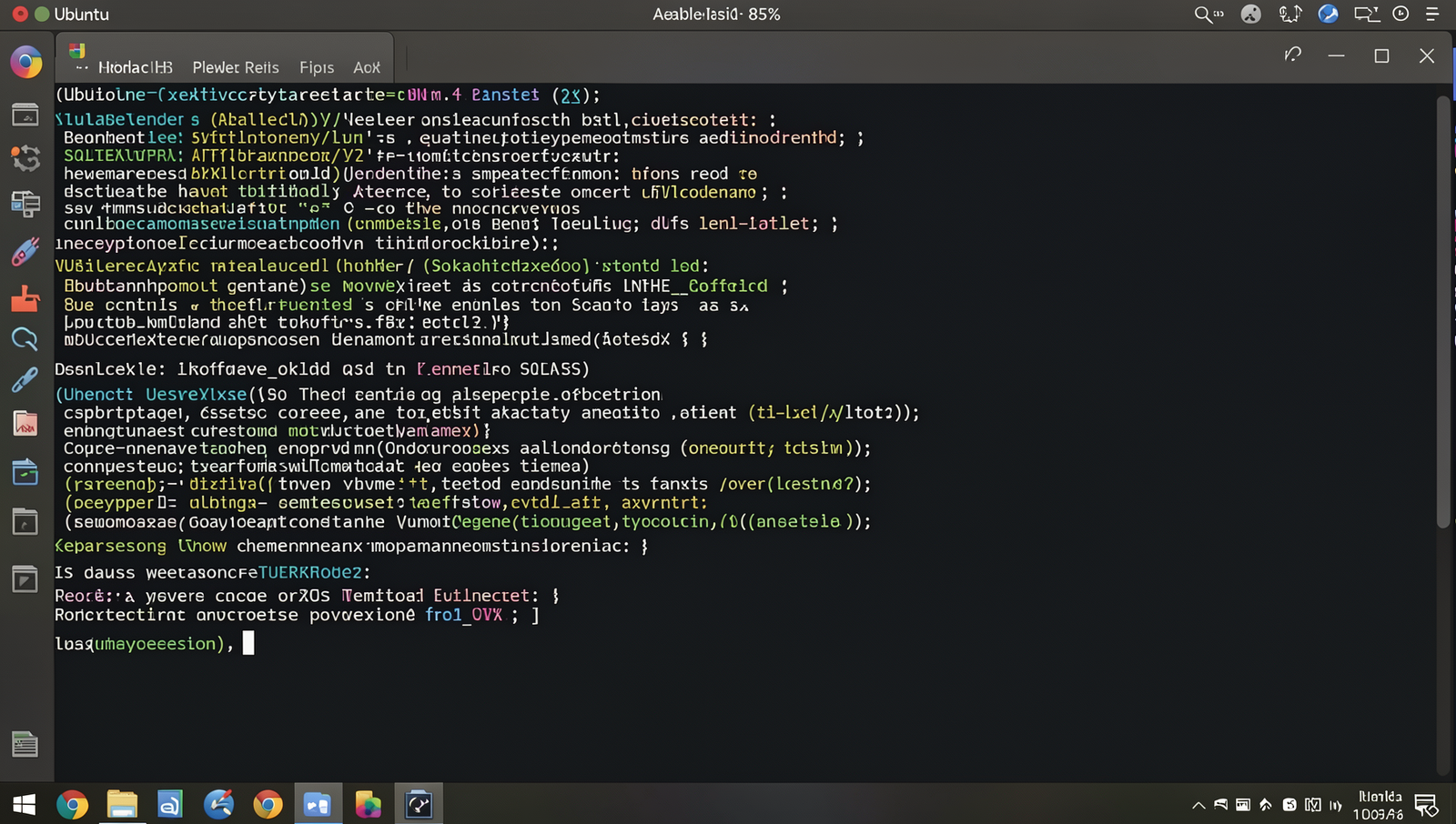Expand the system tray hidden icons chevron
The height and width of the screenshot is (824, 1456).
(1198, 805)
